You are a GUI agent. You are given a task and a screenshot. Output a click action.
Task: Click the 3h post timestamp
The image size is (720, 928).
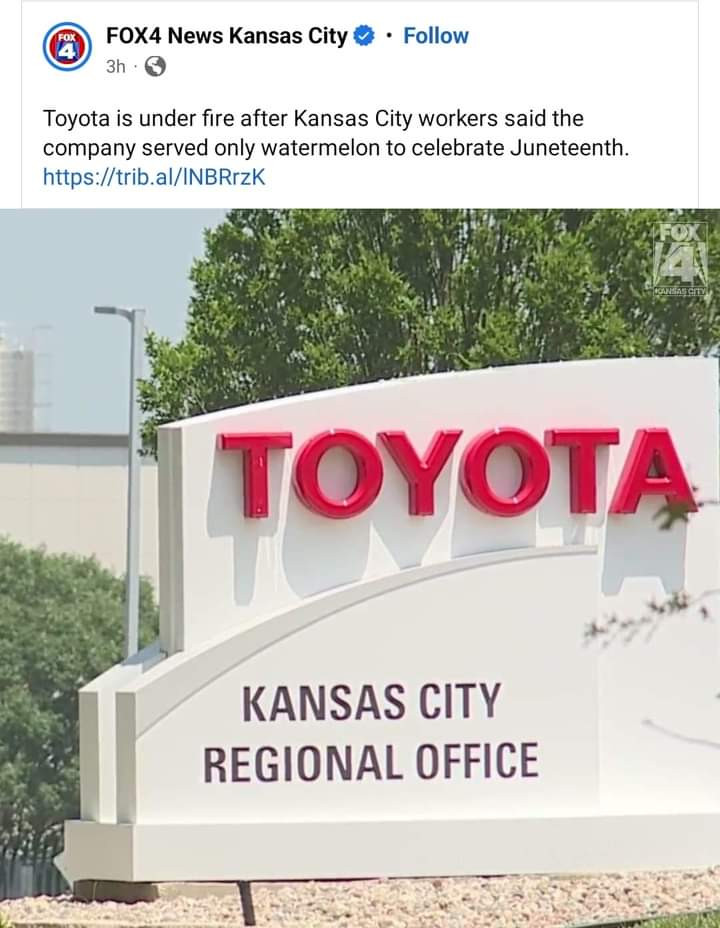115,67
